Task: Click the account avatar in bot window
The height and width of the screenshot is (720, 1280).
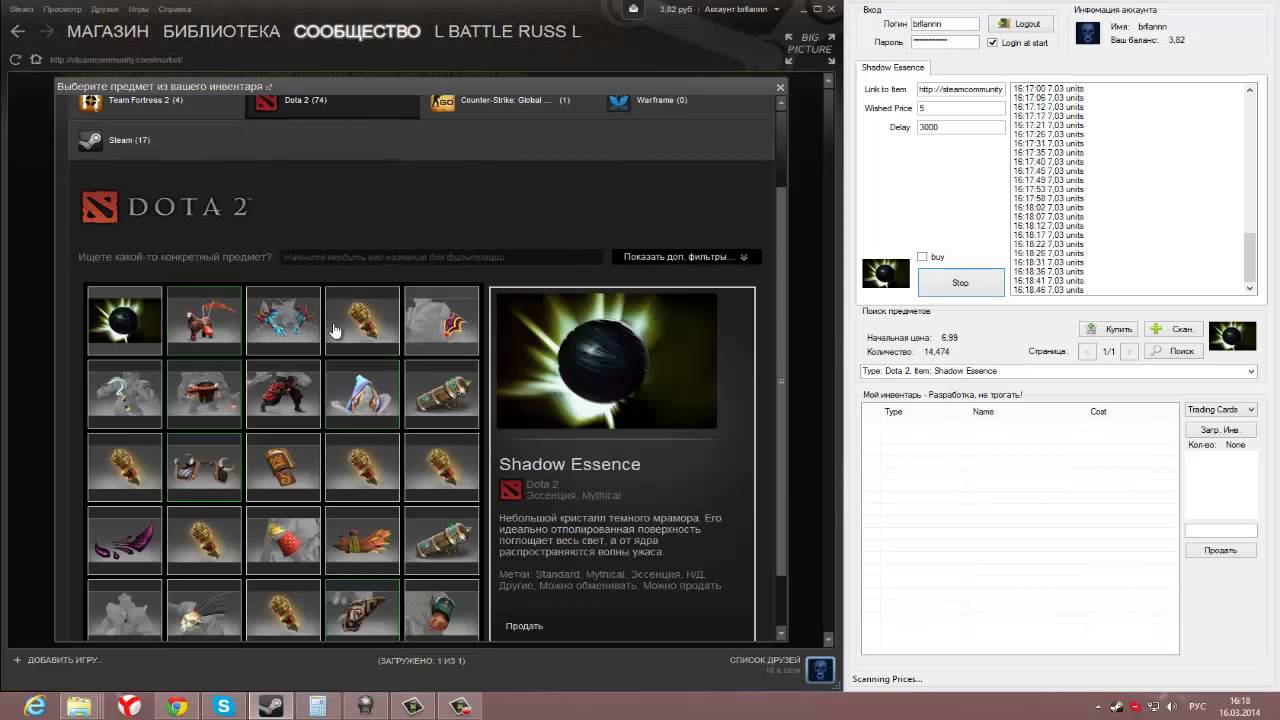Action: click(x=1087, y=33)
